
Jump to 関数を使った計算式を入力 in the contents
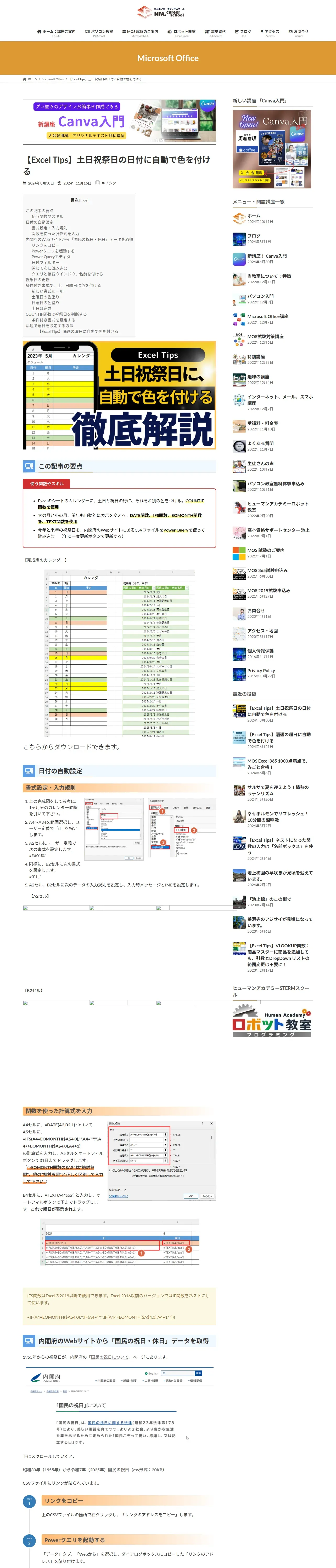[x=55, y=234]
